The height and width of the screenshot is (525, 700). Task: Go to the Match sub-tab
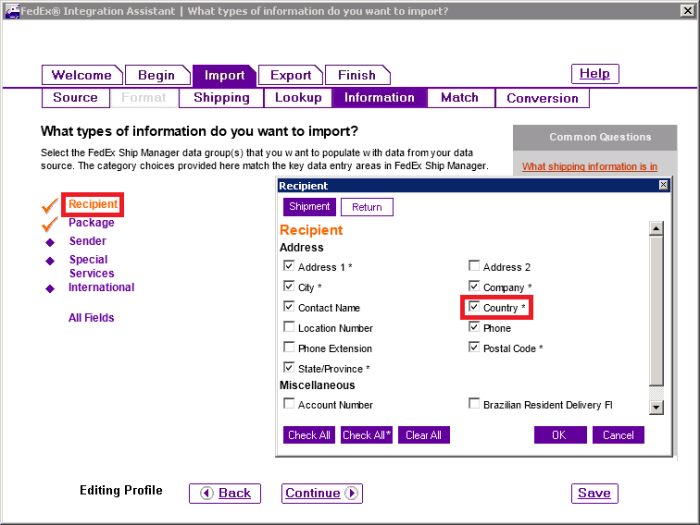pyautogui.click(x=460, y=98)
